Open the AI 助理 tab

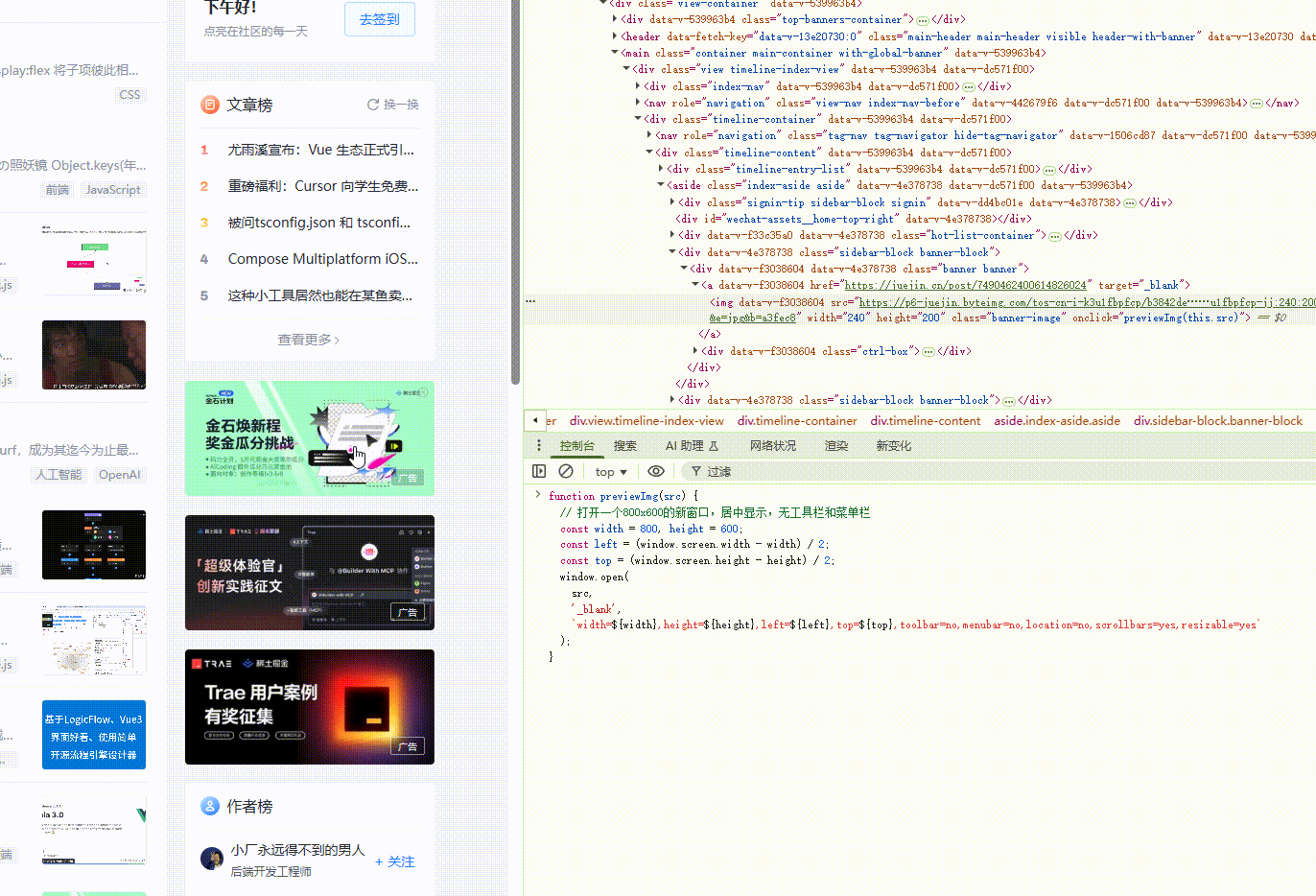[x=689, y=445]
